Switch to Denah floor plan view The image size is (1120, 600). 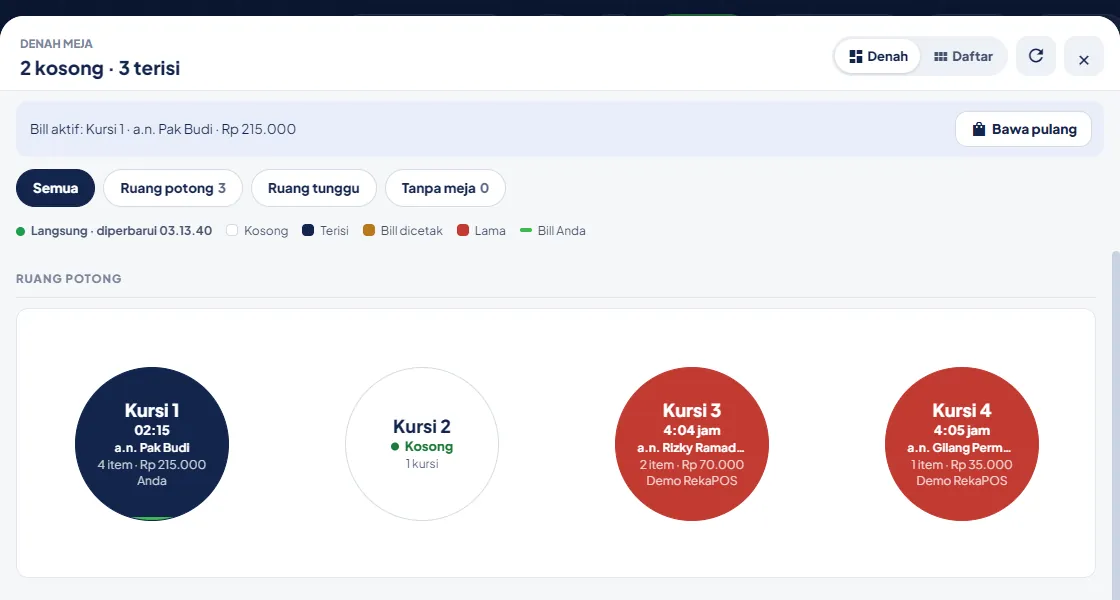point(878,56)
